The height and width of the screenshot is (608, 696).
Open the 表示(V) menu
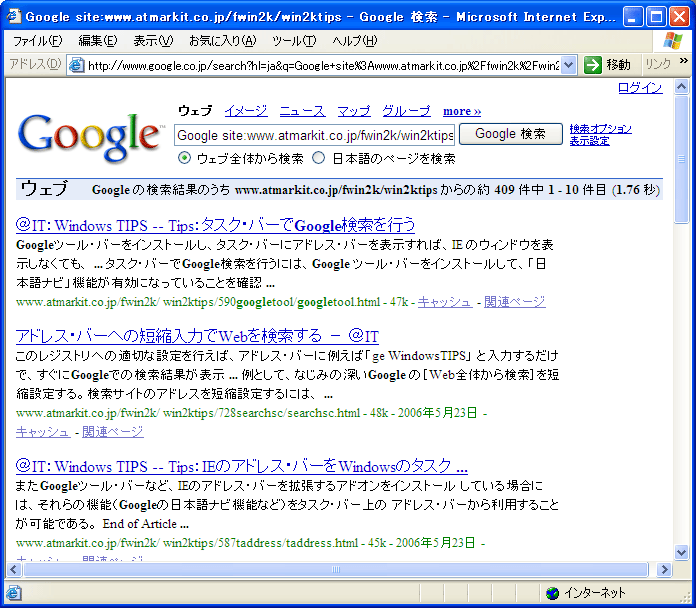(x=153, y=41)
